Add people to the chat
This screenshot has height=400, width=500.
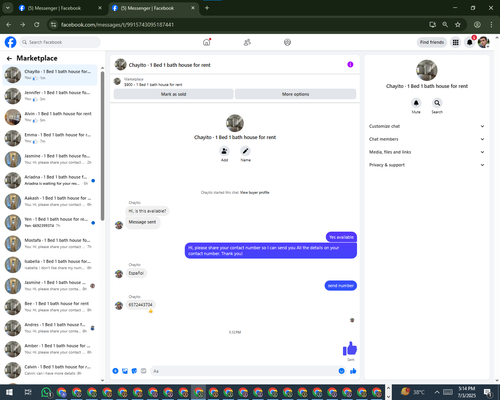(x=224, y=151)
